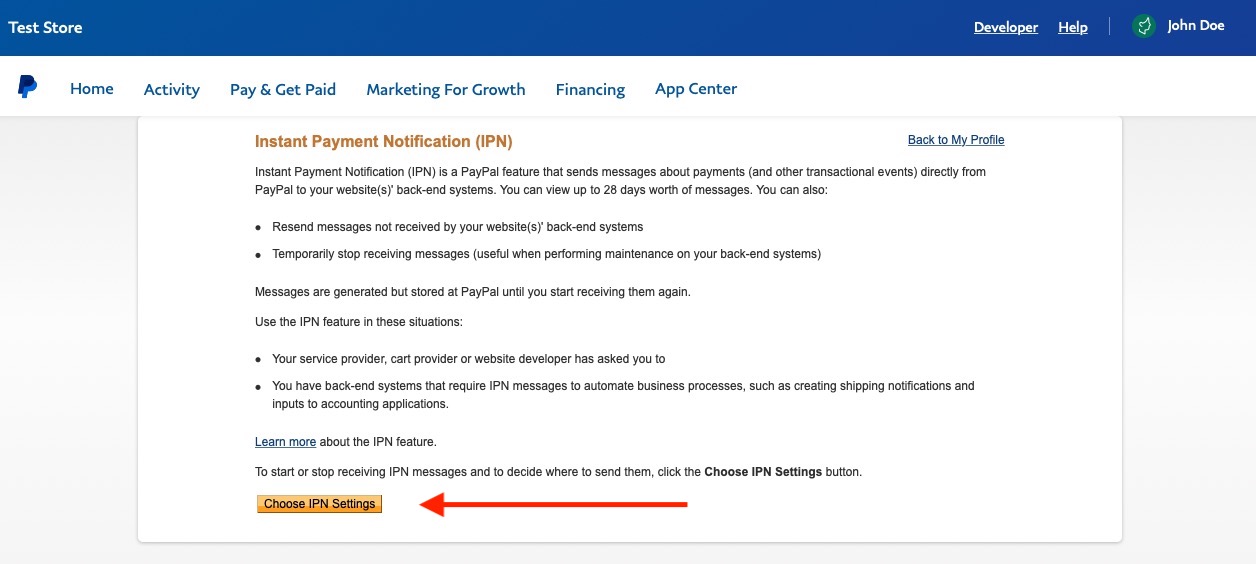
Task: Click the Test Store title
Action: coord(45,27)
